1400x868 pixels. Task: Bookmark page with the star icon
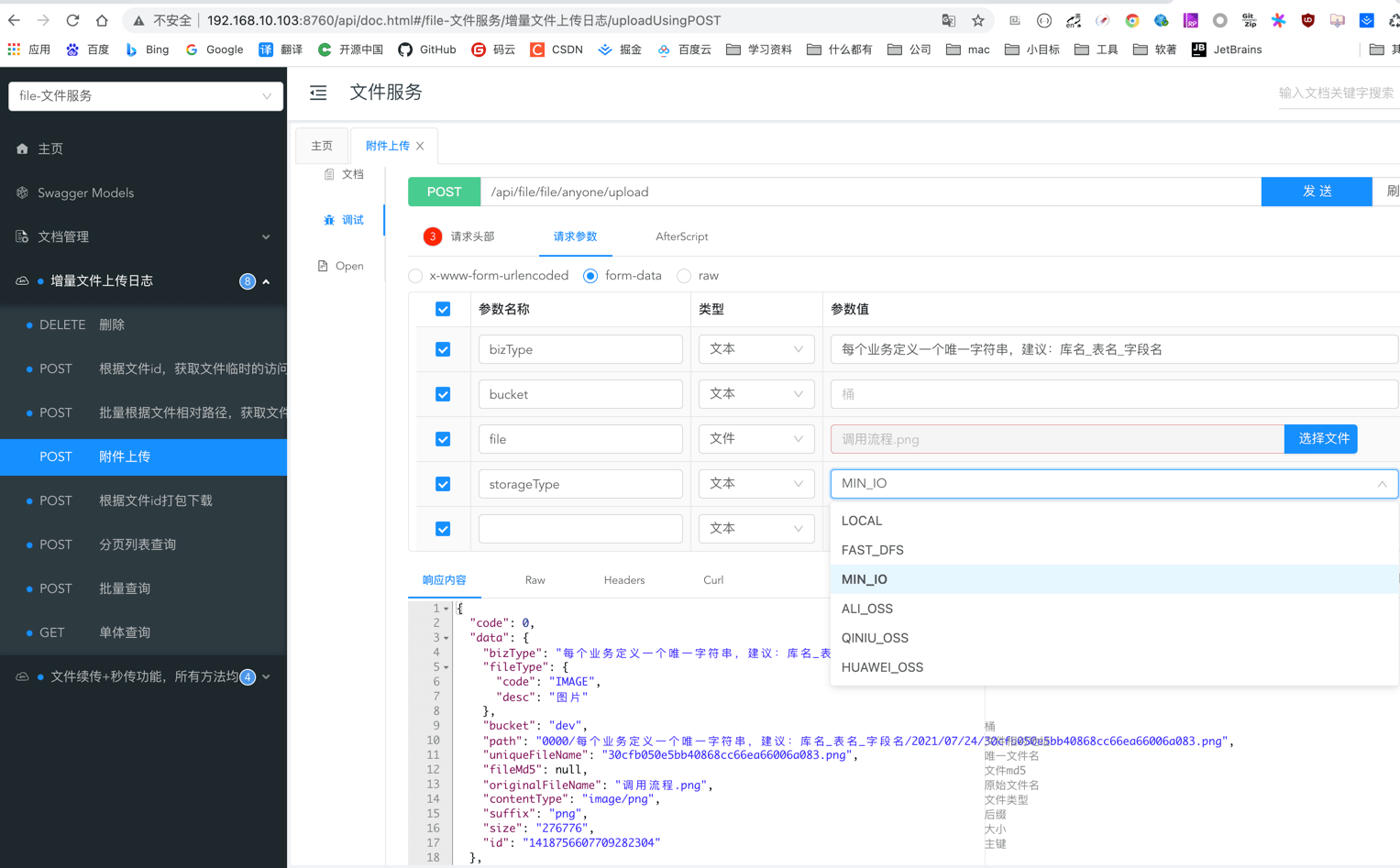(x=978, y=20)
